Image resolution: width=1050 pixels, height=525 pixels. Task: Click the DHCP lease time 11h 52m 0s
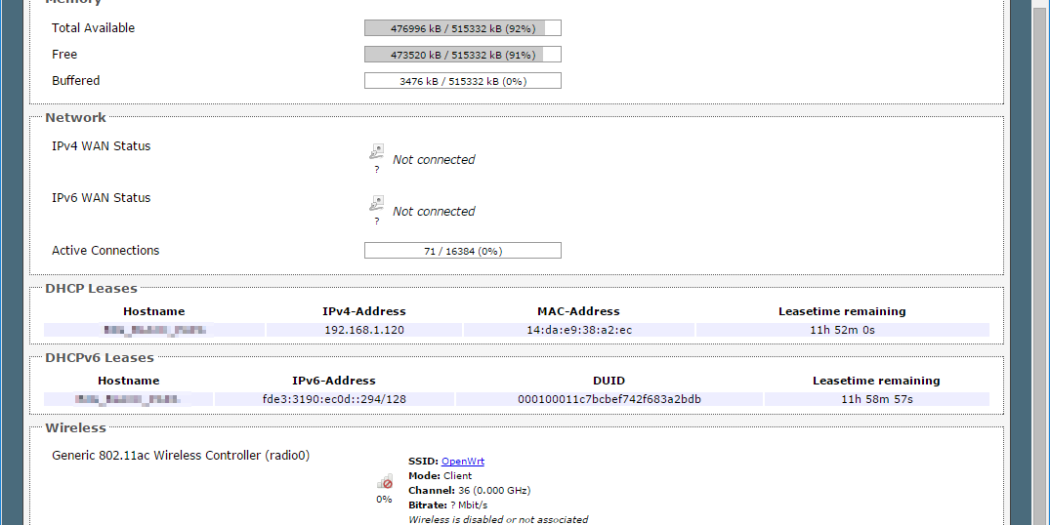(841, 330)
